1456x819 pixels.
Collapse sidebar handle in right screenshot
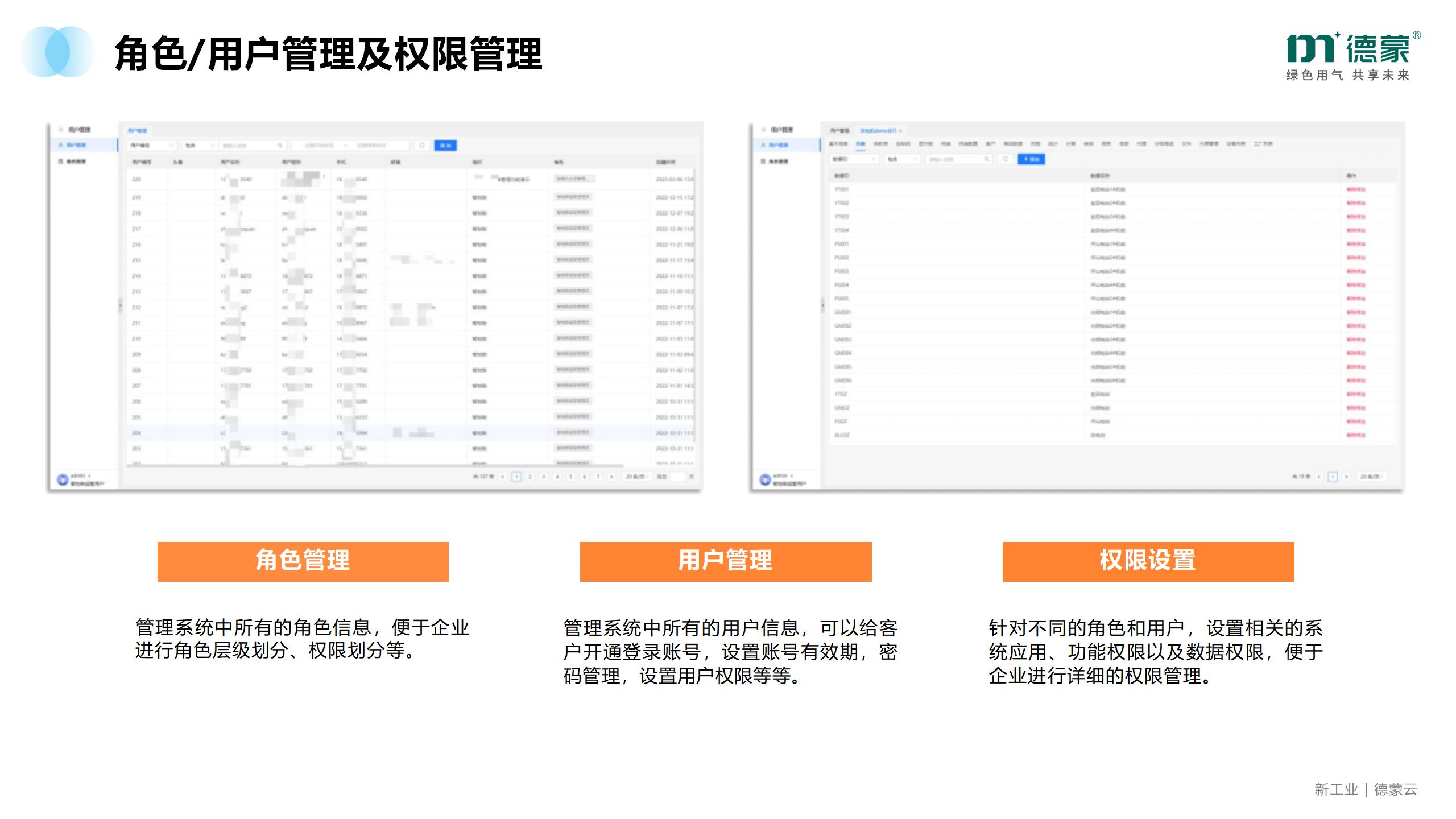(x=822, y=305)
